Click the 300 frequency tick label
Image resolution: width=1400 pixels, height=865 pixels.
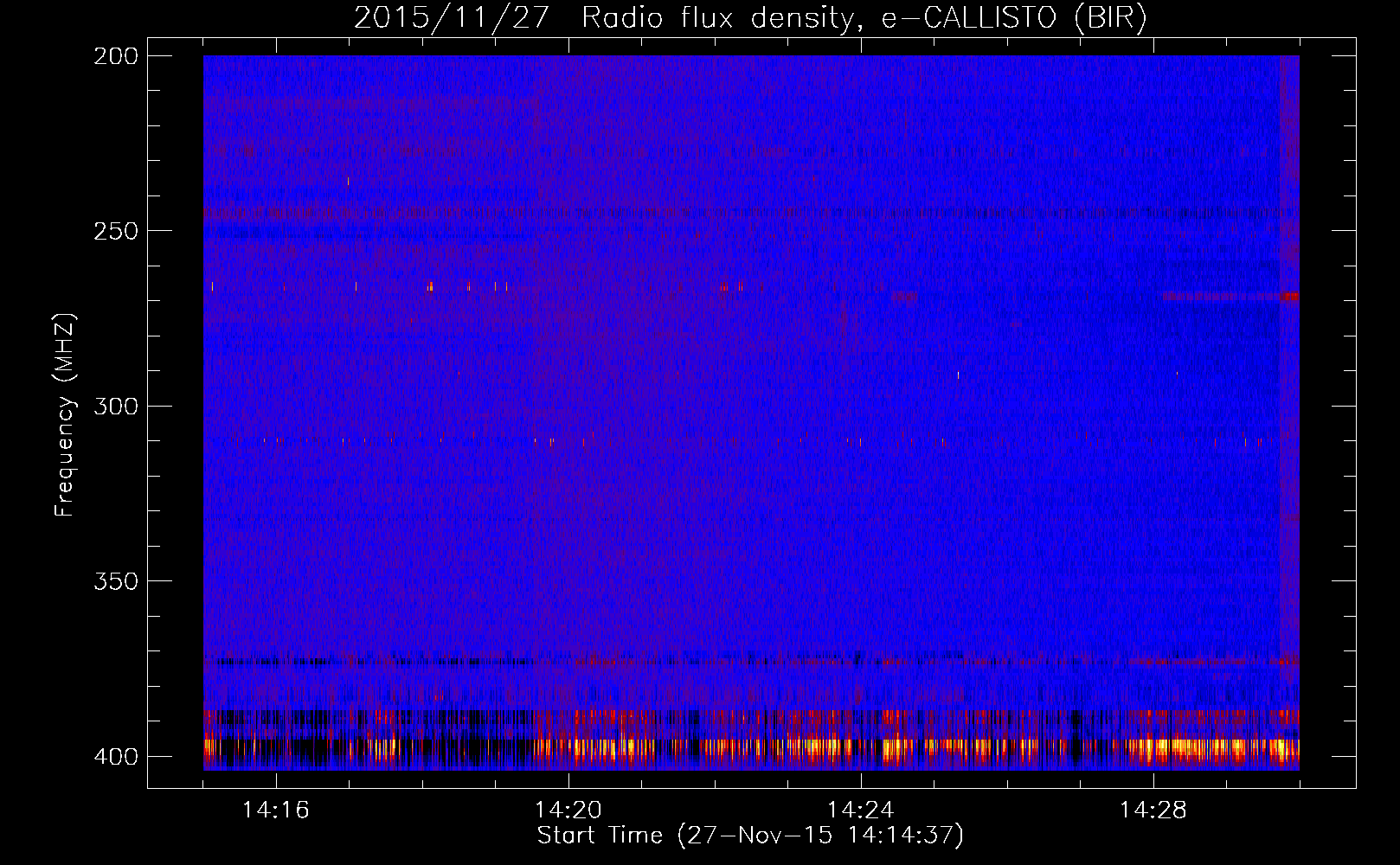click(x=116, y=406)
